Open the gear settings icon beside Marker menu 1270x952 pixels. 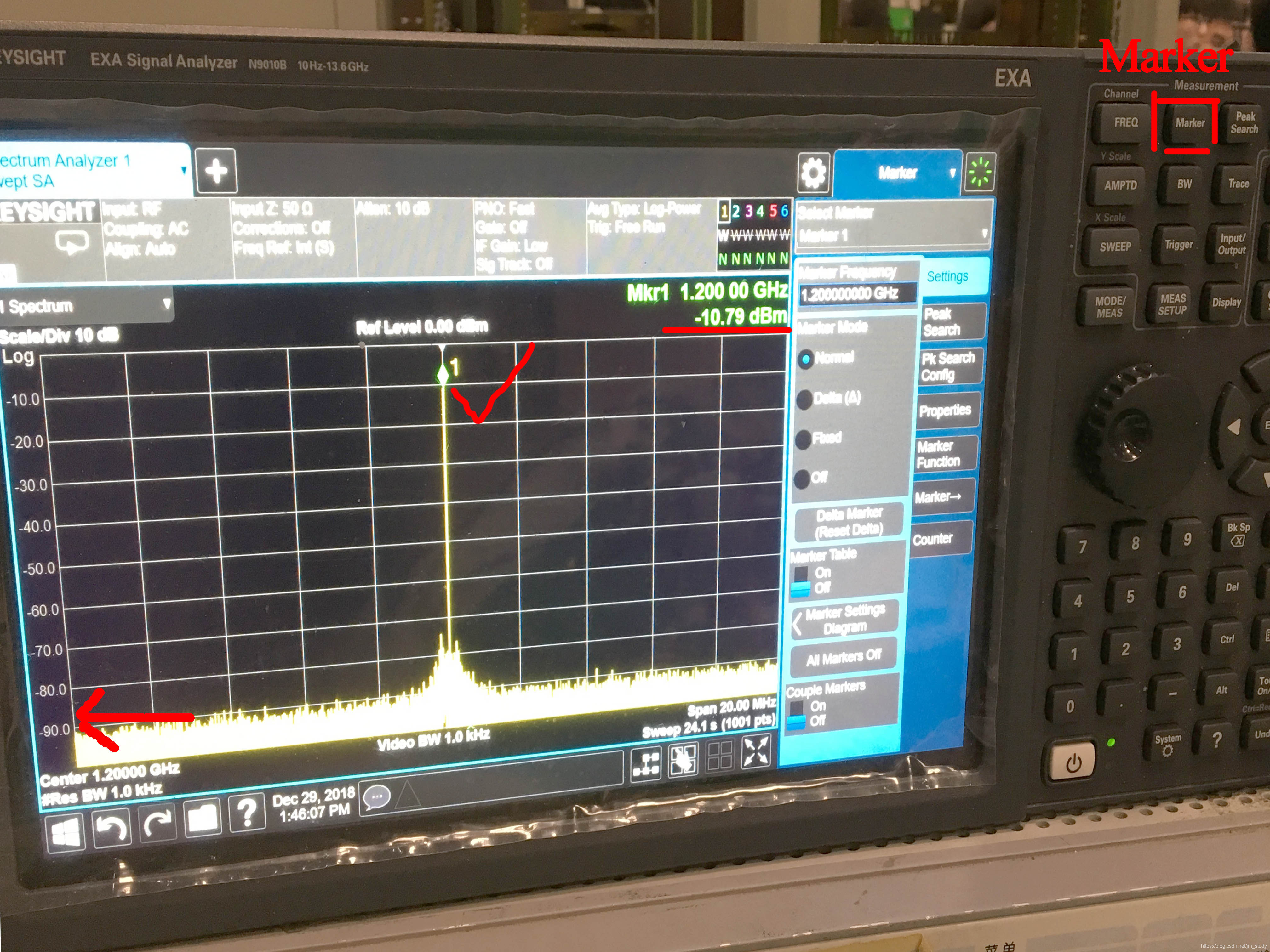point(813,172)
